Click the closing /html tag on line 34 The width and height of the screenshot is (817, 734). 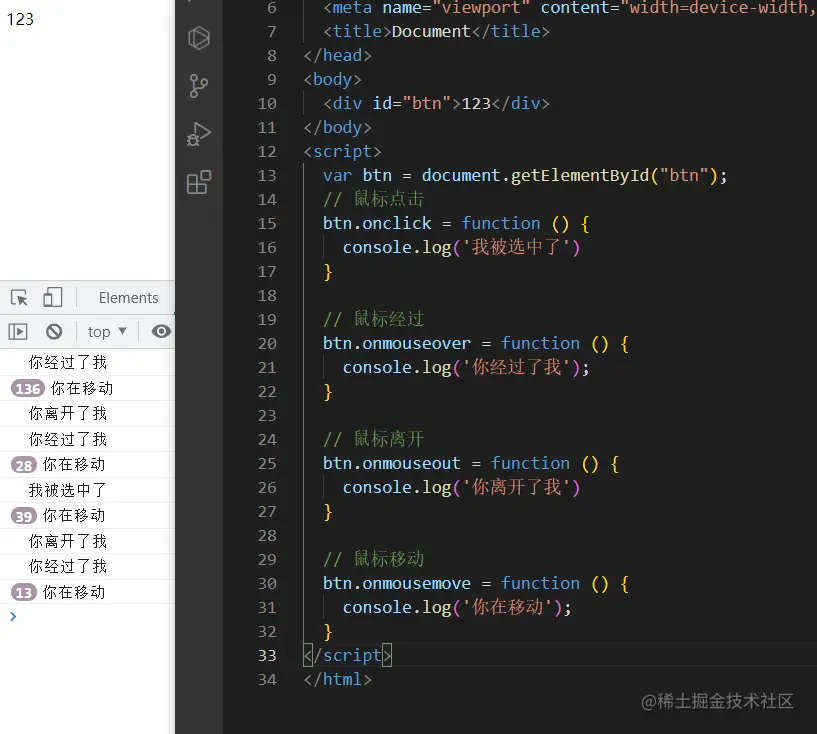point(338,679)
